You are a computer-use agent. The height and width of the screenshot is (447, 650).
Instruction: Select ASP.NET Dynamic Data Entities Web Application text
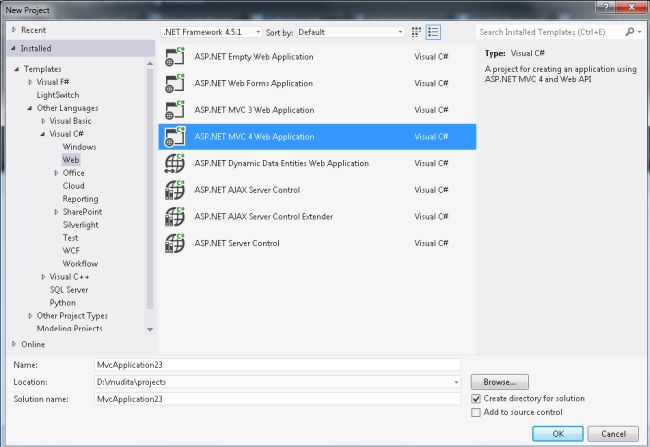point(281,163)
